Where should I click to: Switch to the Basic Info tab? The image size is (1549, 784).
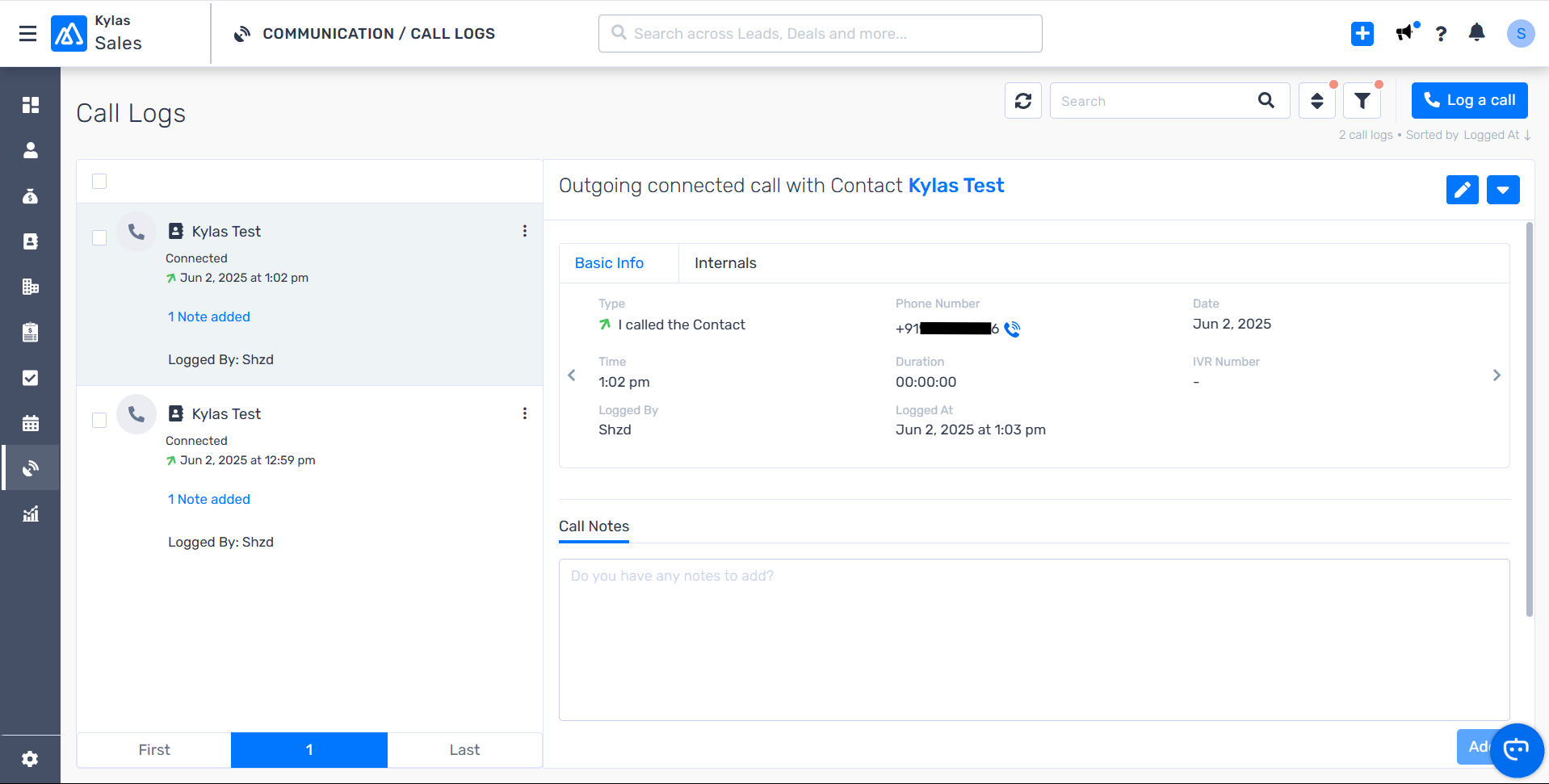609,263
